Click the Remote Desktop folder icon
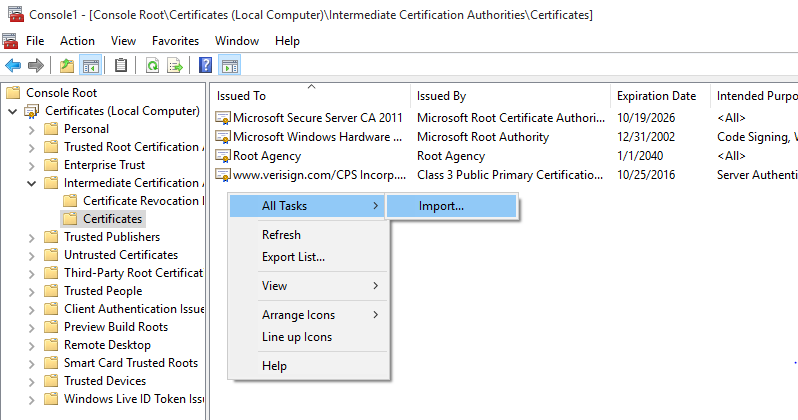 point(51,345)
